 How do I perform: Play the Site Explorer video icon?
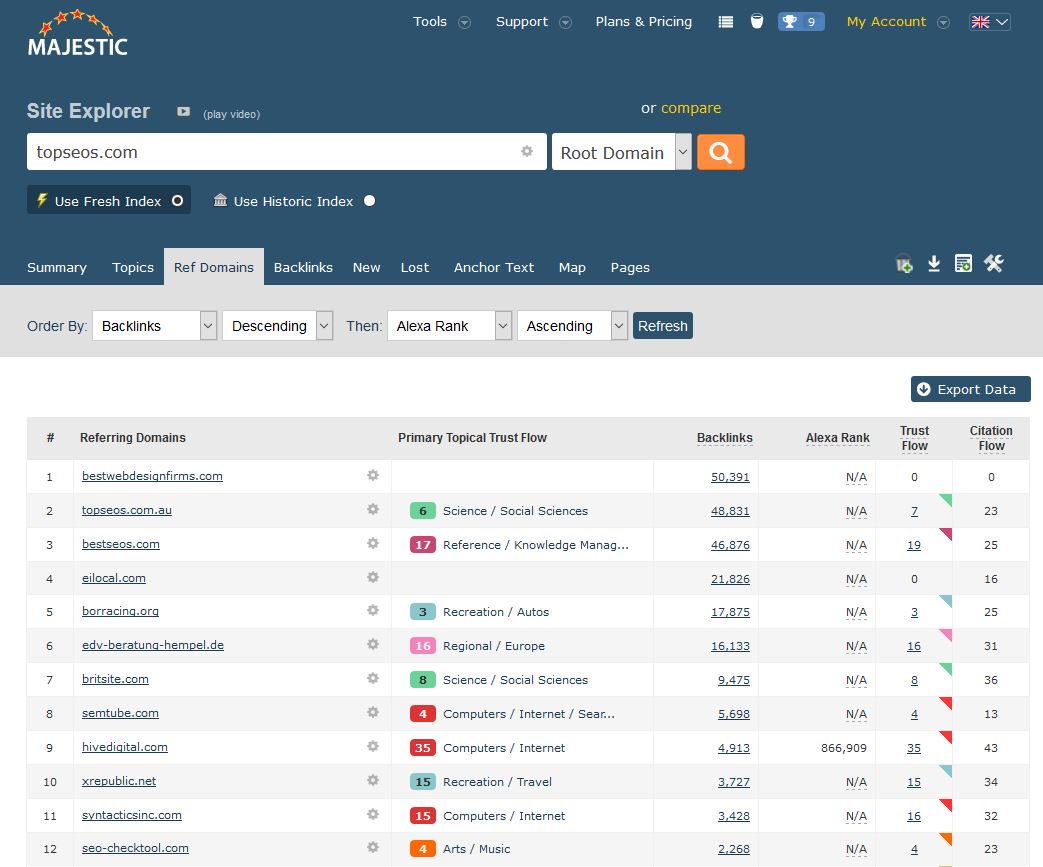[x=184, y=112]
